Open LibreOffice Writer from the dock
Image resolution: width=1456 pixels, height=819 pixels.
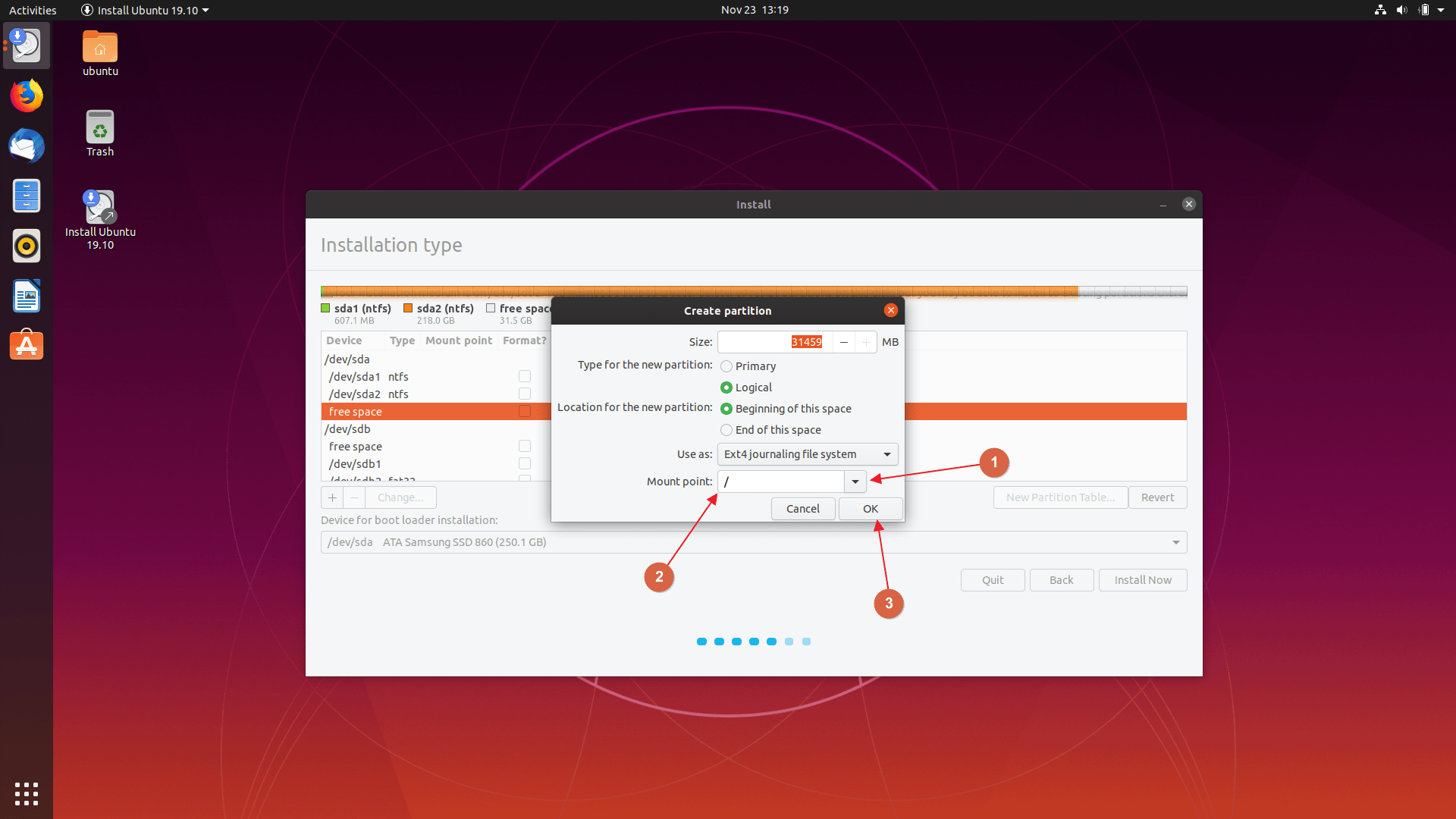pyautogui.click(x=27, y=297)
